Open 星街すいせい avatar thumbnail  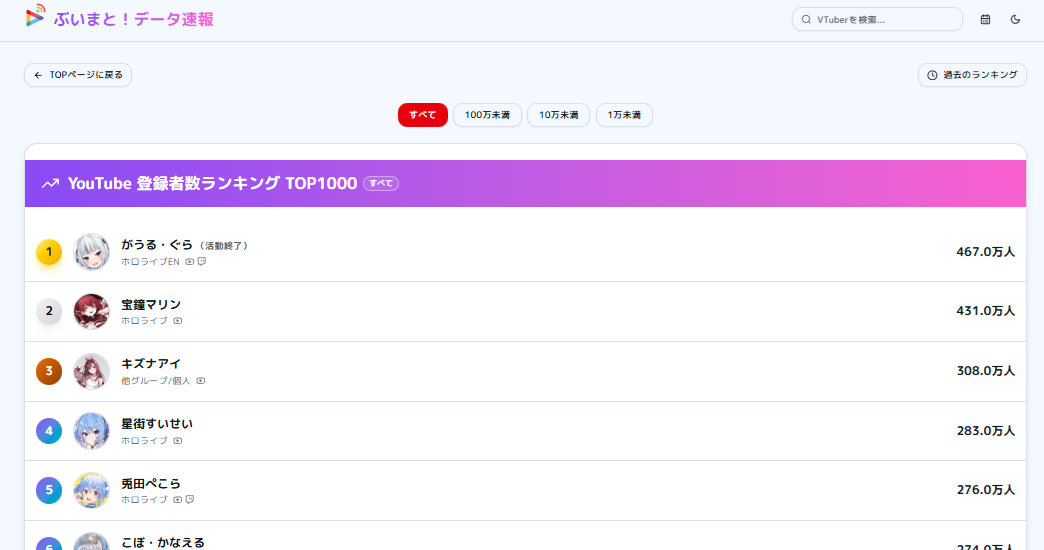click(x=91, y=431)
